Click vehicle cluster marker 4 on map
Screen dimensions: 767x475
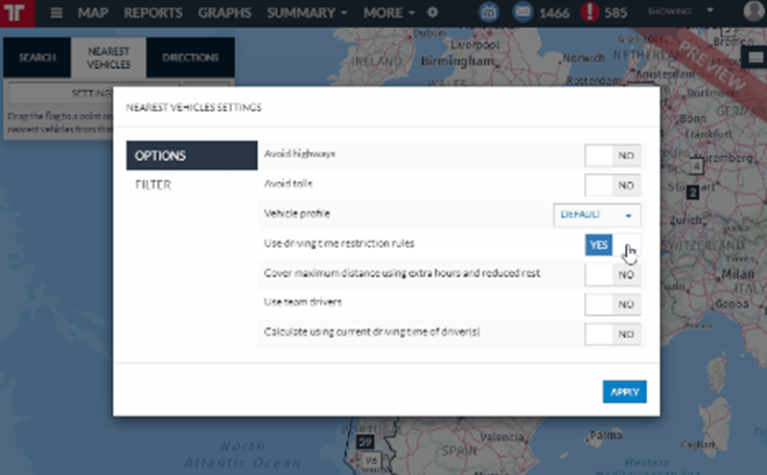[x=696, y=166]
